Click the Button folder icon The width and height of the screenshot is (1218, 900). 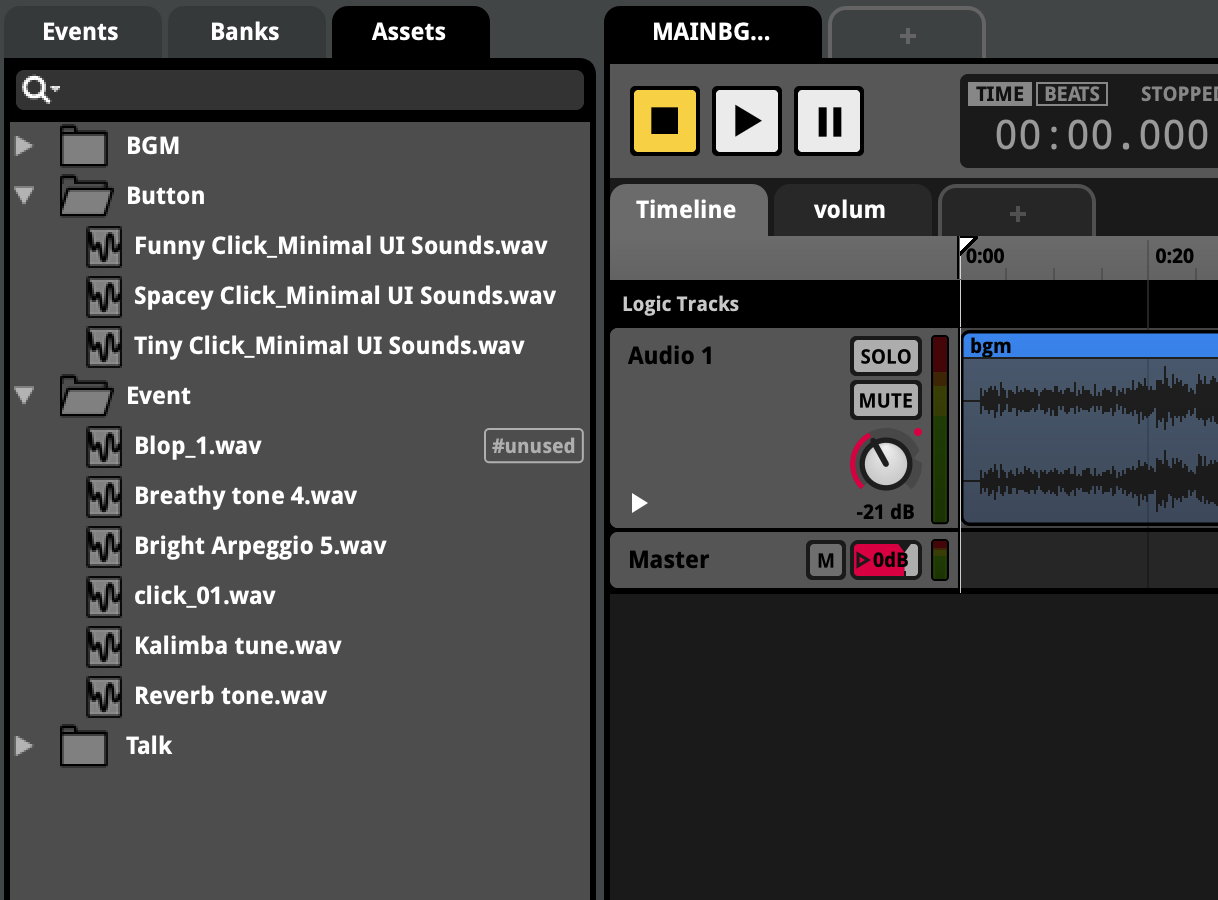point(85,196)
